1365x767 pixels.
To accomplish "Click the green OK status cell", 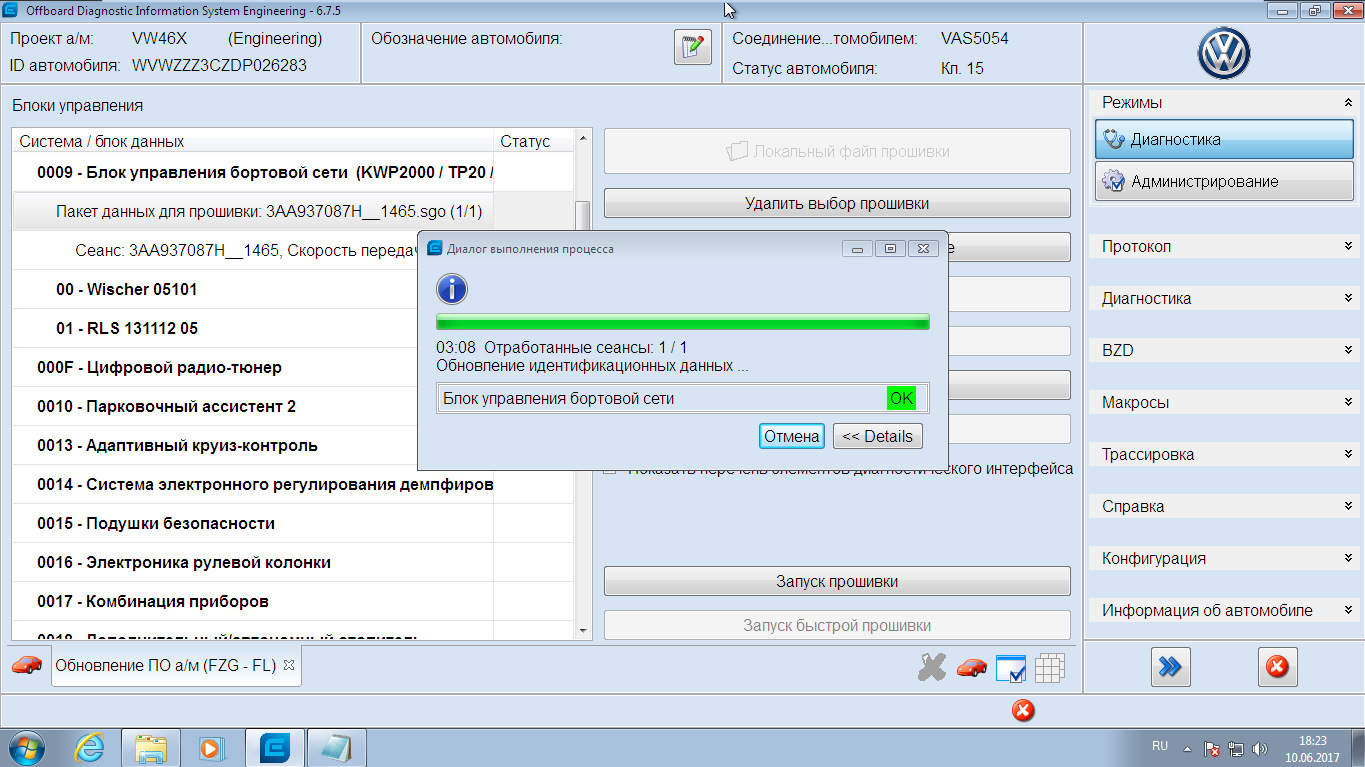I will tap(901, 398).
